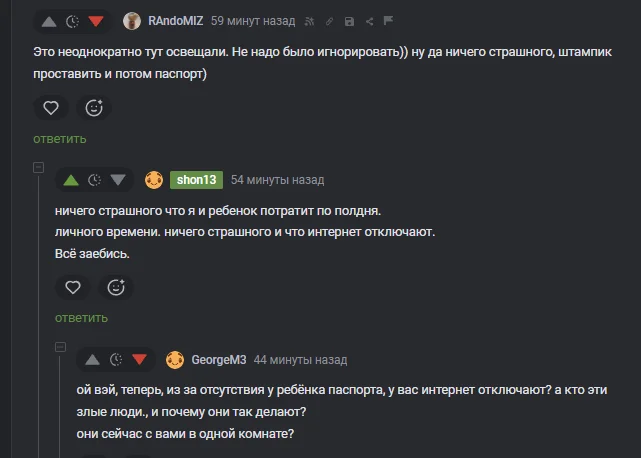Open the comment branch icon beside RAndoMIZ's timestamp
The height and width of the screenshot is (458, 641).
pos(309,21)
